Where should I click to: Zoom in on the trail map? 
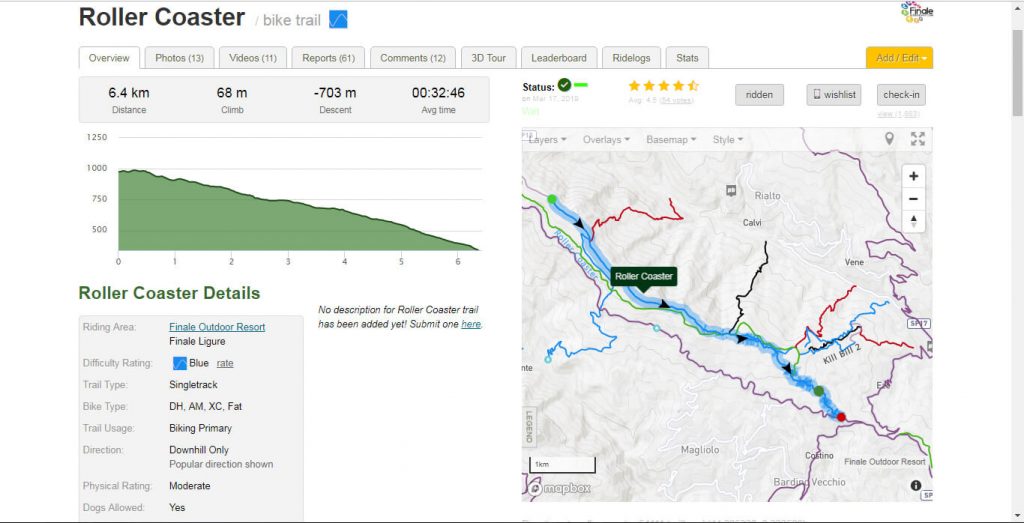[x=913, y=175]
